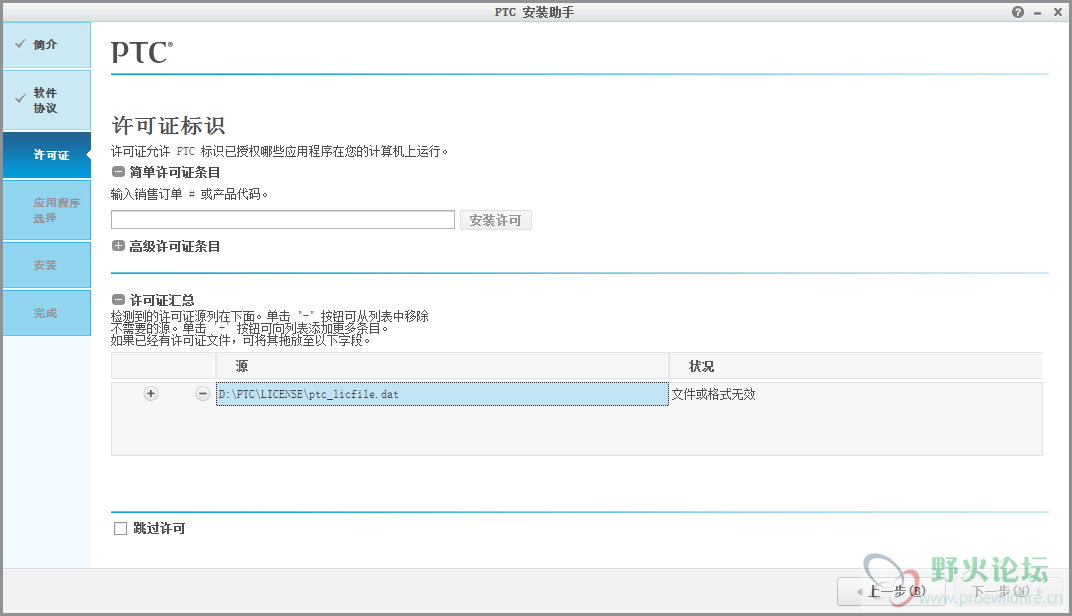
Task: Select the 许可证 step
Action: (x=46, y=155)
